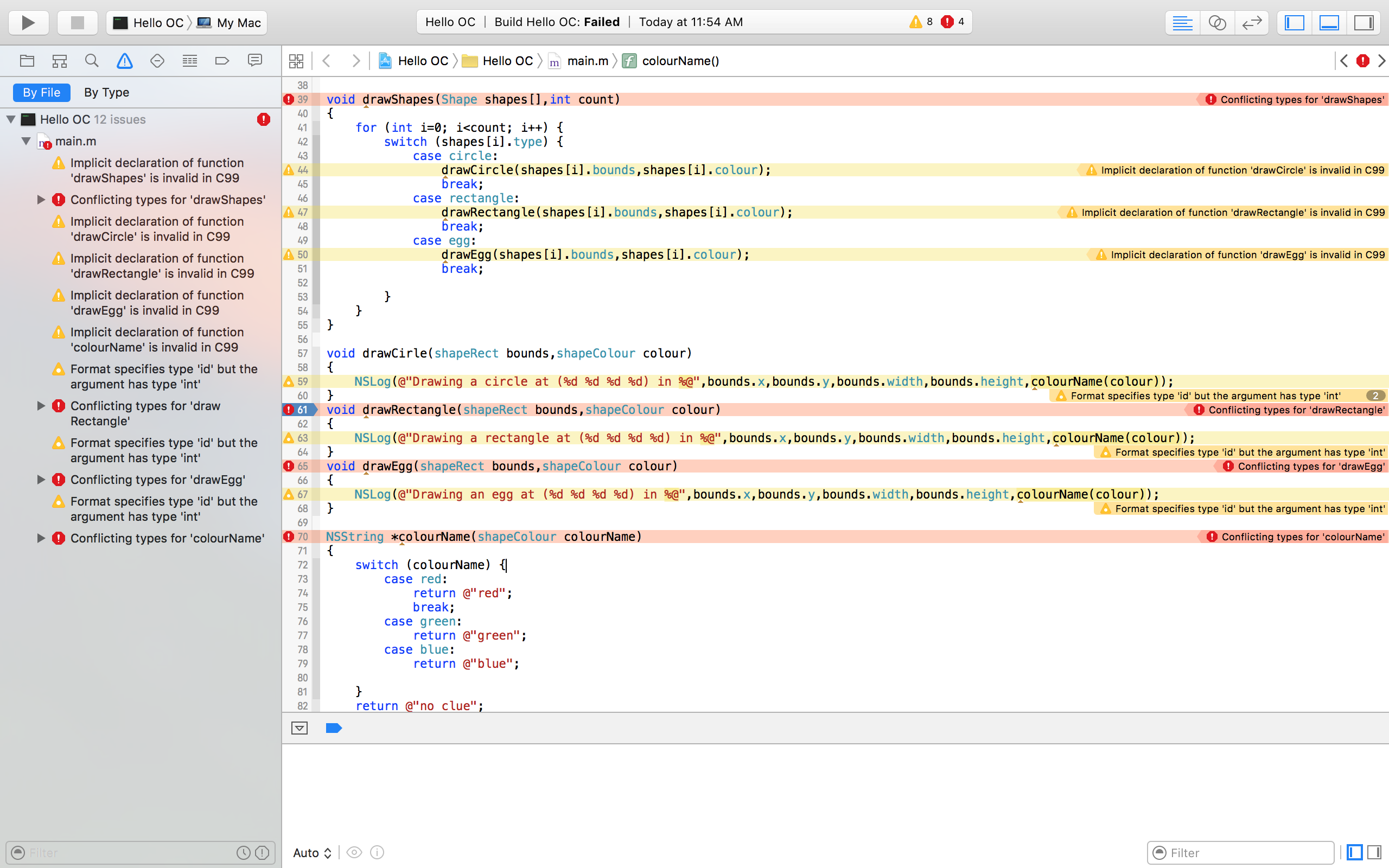
Task: Open the Find navigator
Action: tap(92, 60)
